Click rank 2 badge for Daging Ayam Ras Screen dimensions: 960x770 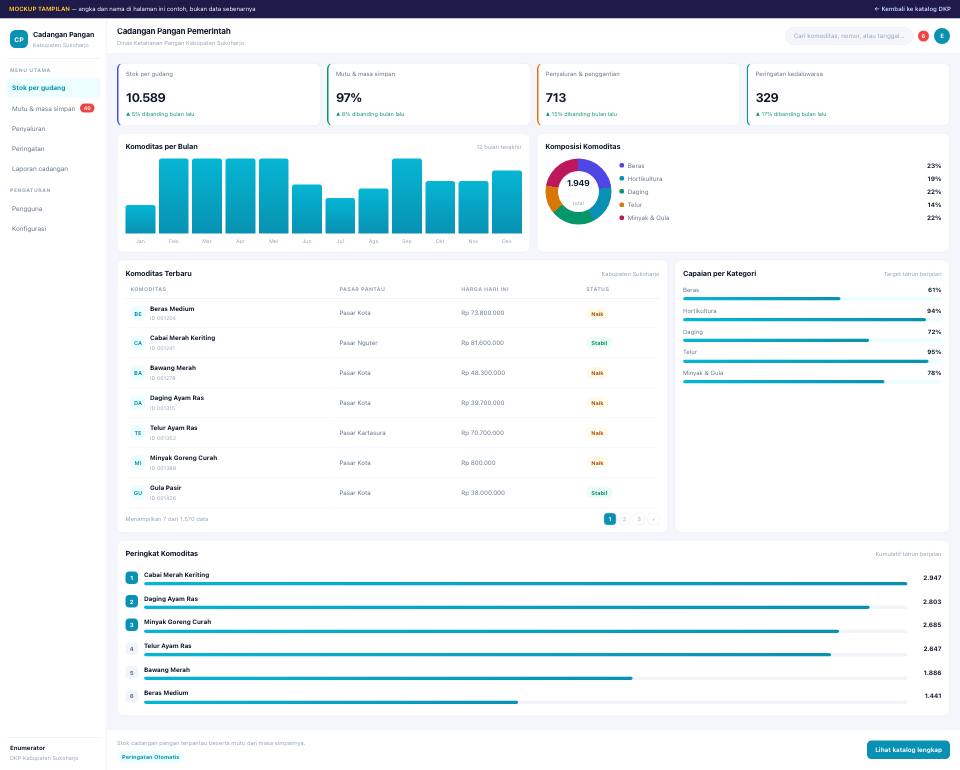(132, 602)
